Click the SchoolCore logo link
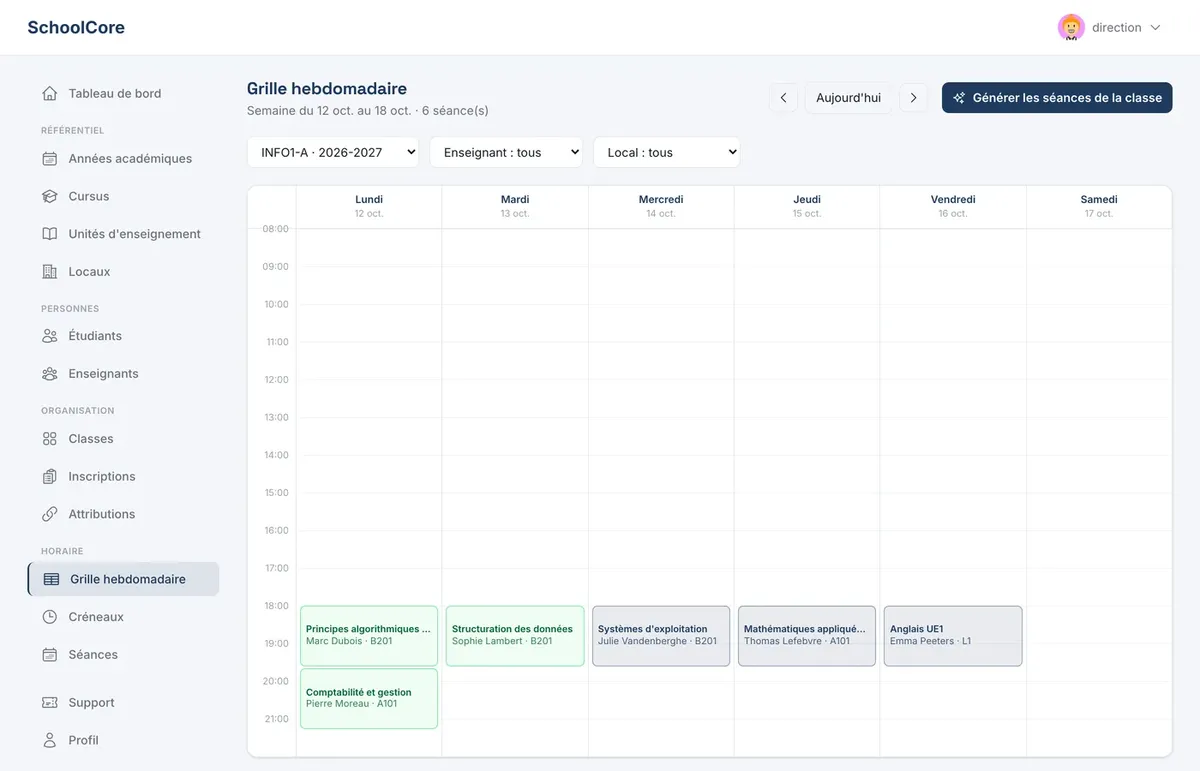This screenshot has width=1200, height=771. tap(76, 28)
